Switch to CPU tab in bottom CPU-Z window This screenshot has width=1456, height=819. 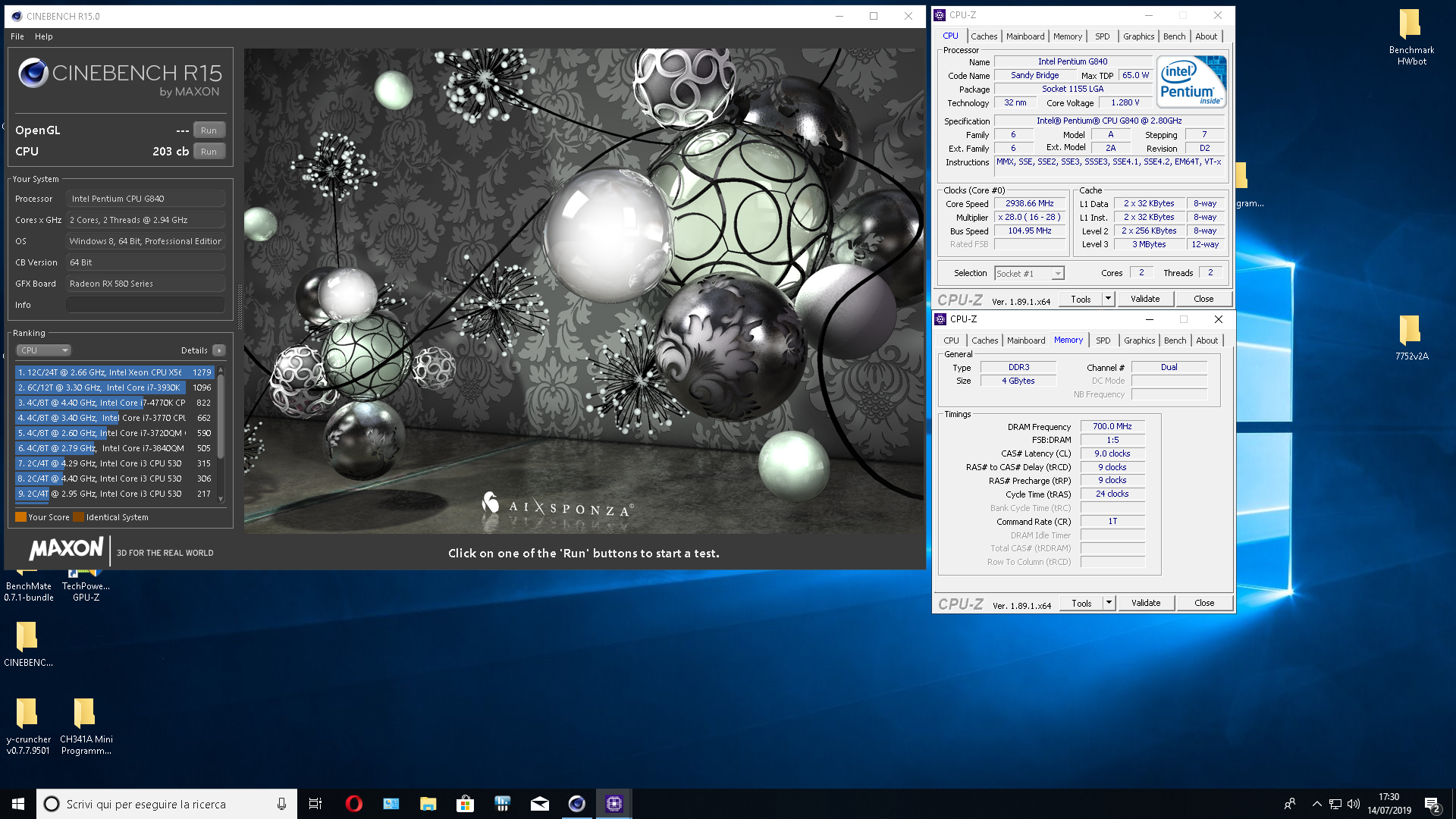[x=951, y=340]
